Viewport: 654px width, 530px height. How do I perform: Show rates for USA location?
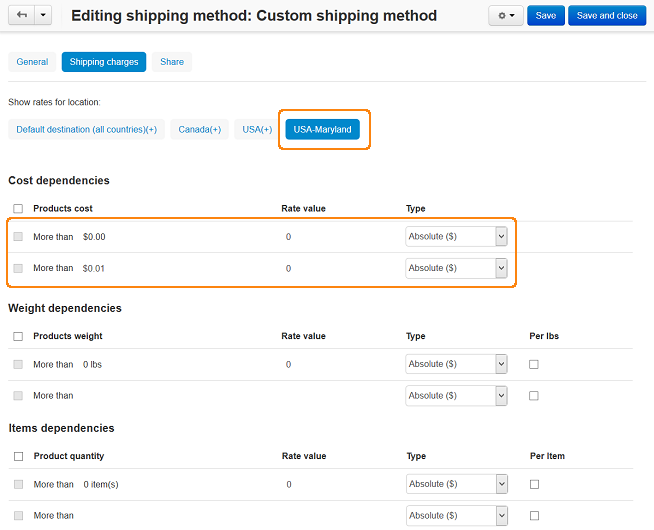(x=257, y=129)
